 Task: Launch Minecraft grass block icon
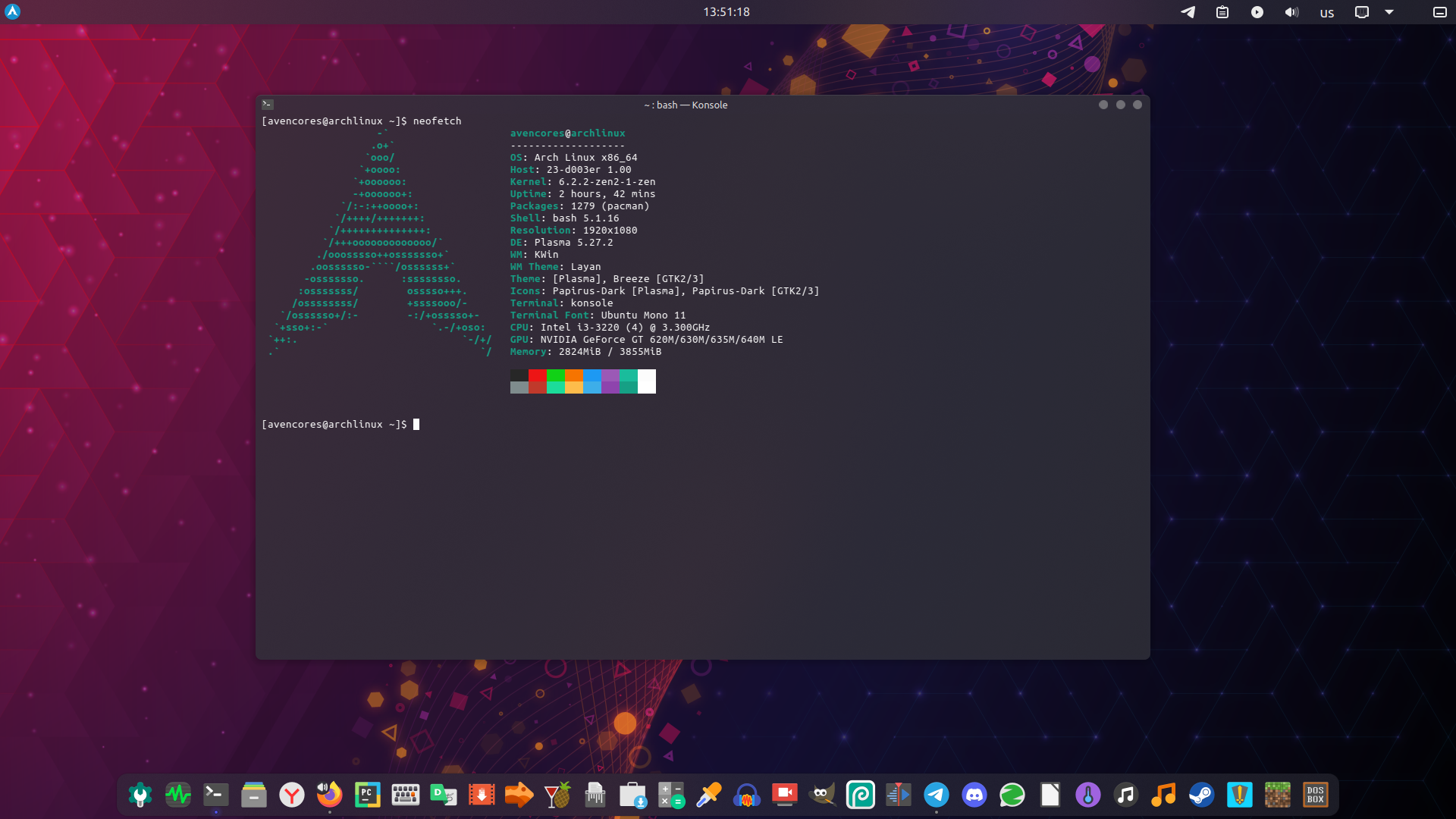(1277, 795)
